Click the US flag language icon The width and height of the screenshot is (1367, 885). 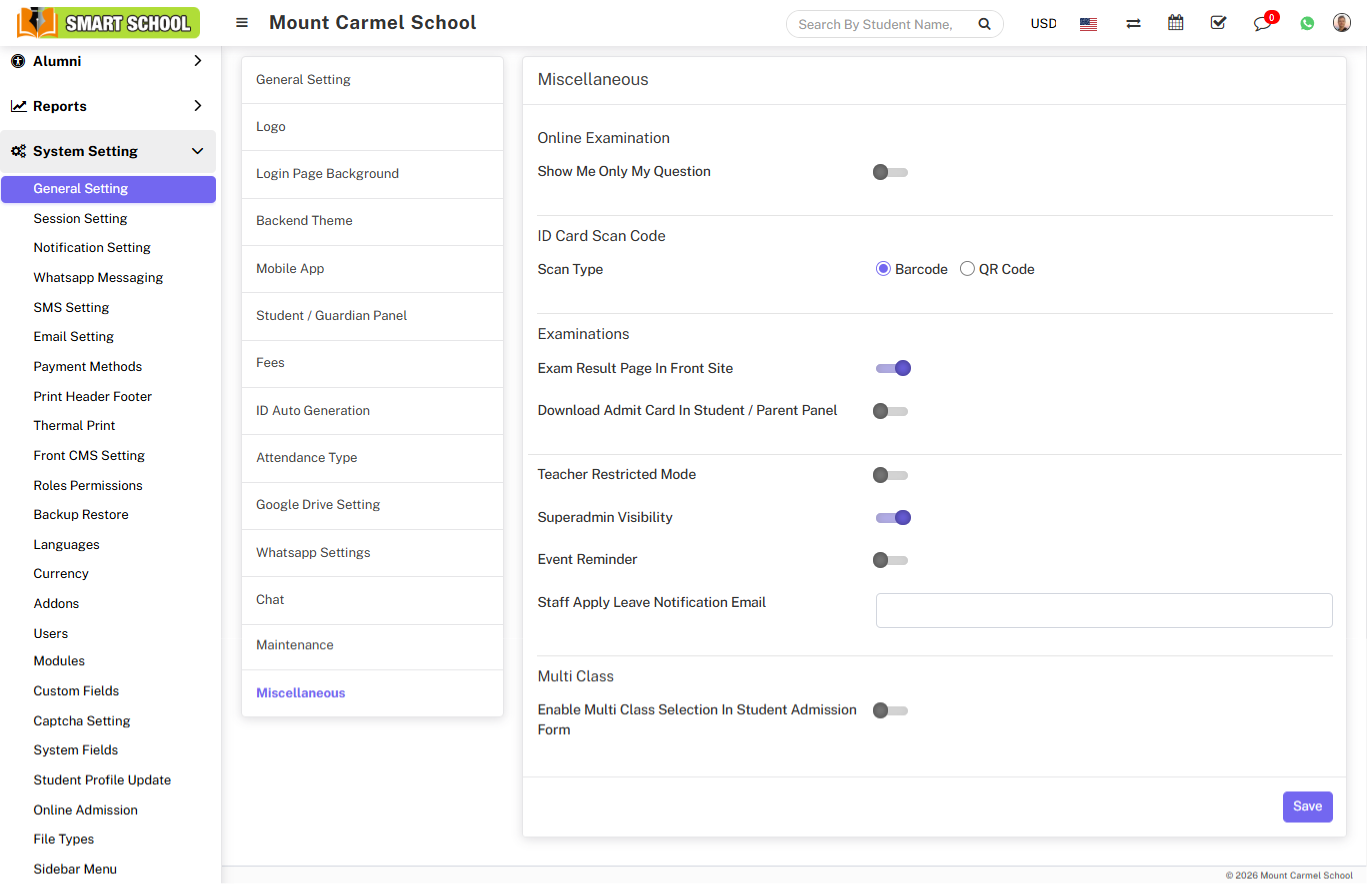[1089, 24]
